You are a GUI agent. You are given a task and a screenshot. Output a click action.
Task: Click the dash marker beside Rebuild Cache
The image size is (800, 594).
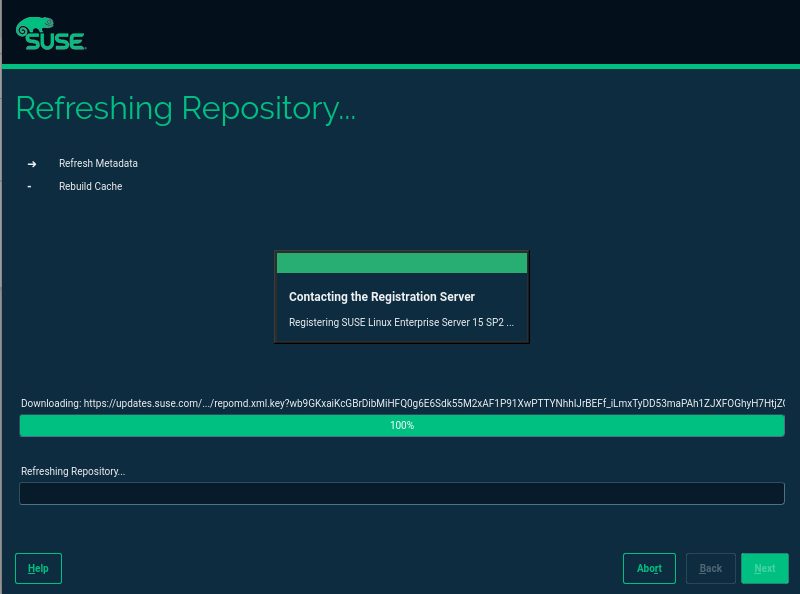click(30, 187)
